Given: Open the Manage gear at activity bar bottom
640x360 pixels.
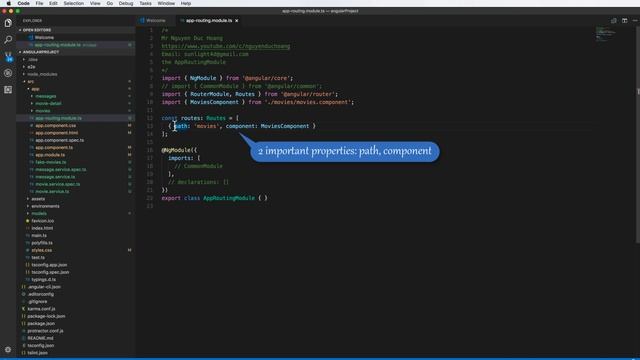Looking at the screenshot, I should [x=8, y=350].
